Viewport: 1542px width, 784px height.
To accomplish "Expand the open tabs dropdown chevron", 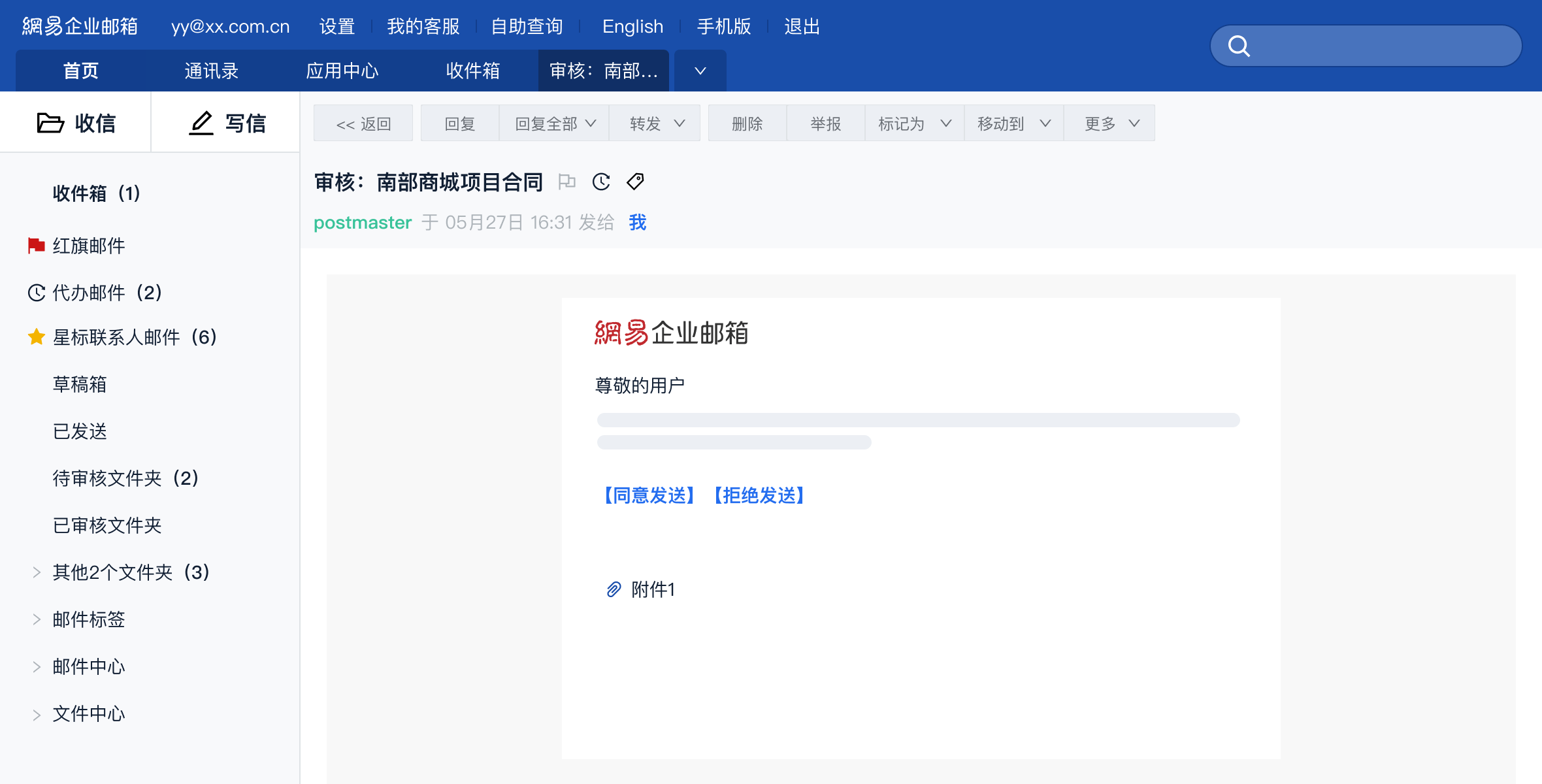I will (x=700, y=71).
